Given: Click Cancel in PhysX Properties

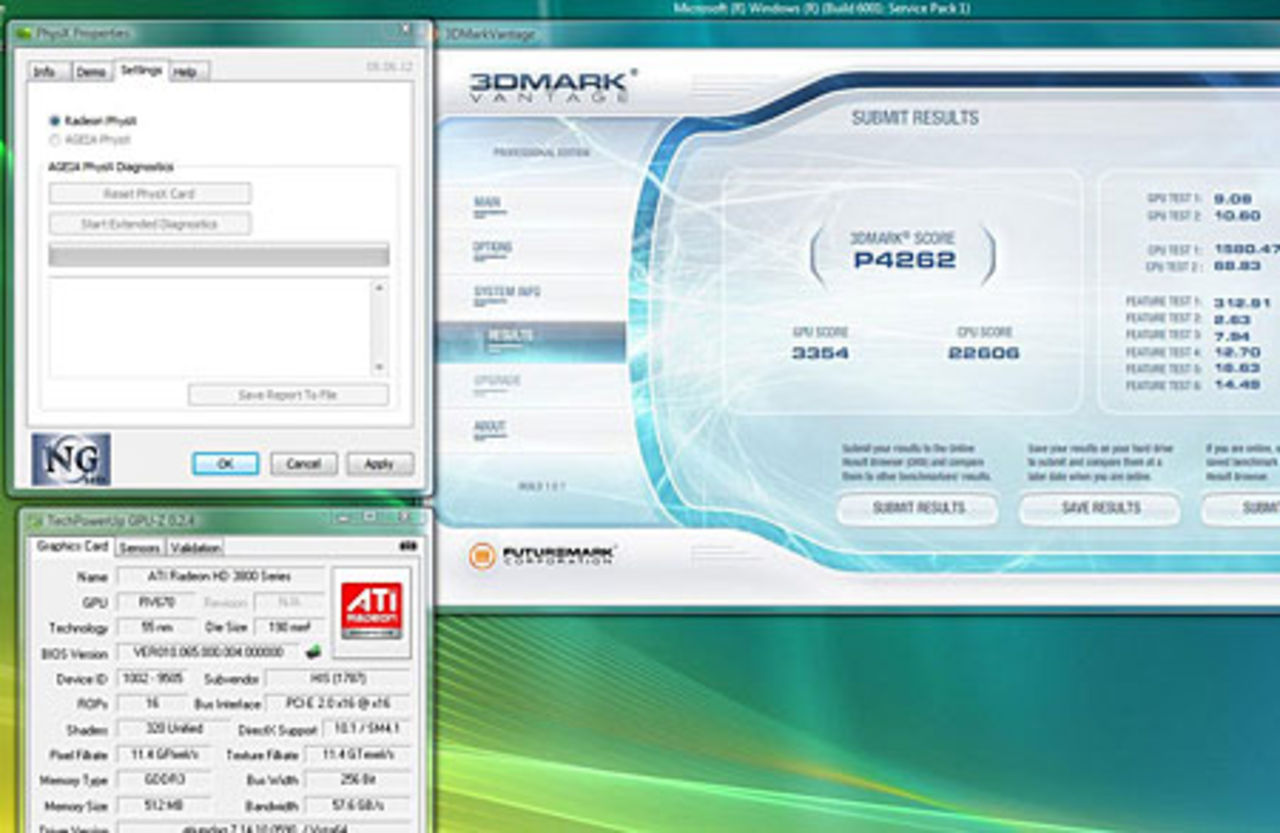Looking at the screenshot, I should click(x=303, y=464).
